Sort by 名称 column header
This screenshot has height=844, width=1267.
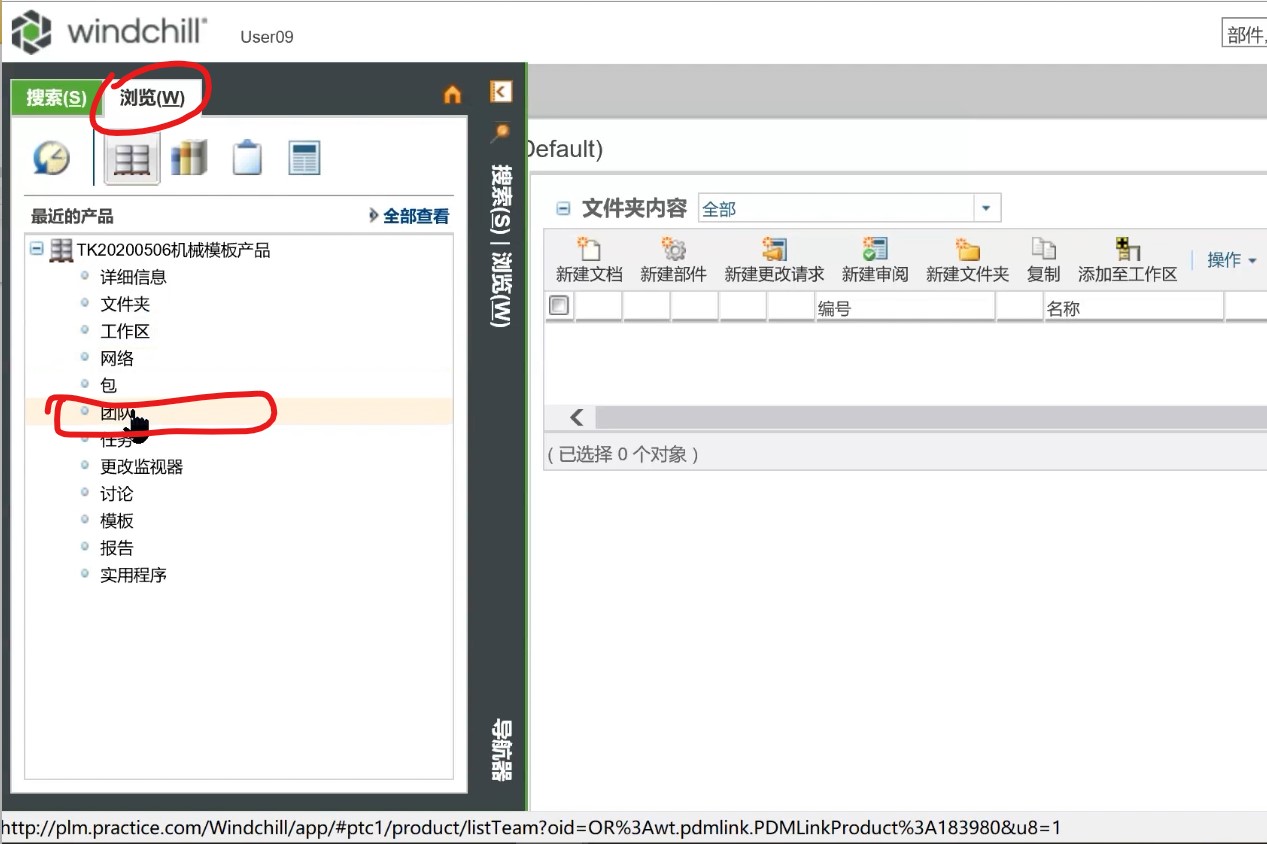click(x=1133, y=308)
